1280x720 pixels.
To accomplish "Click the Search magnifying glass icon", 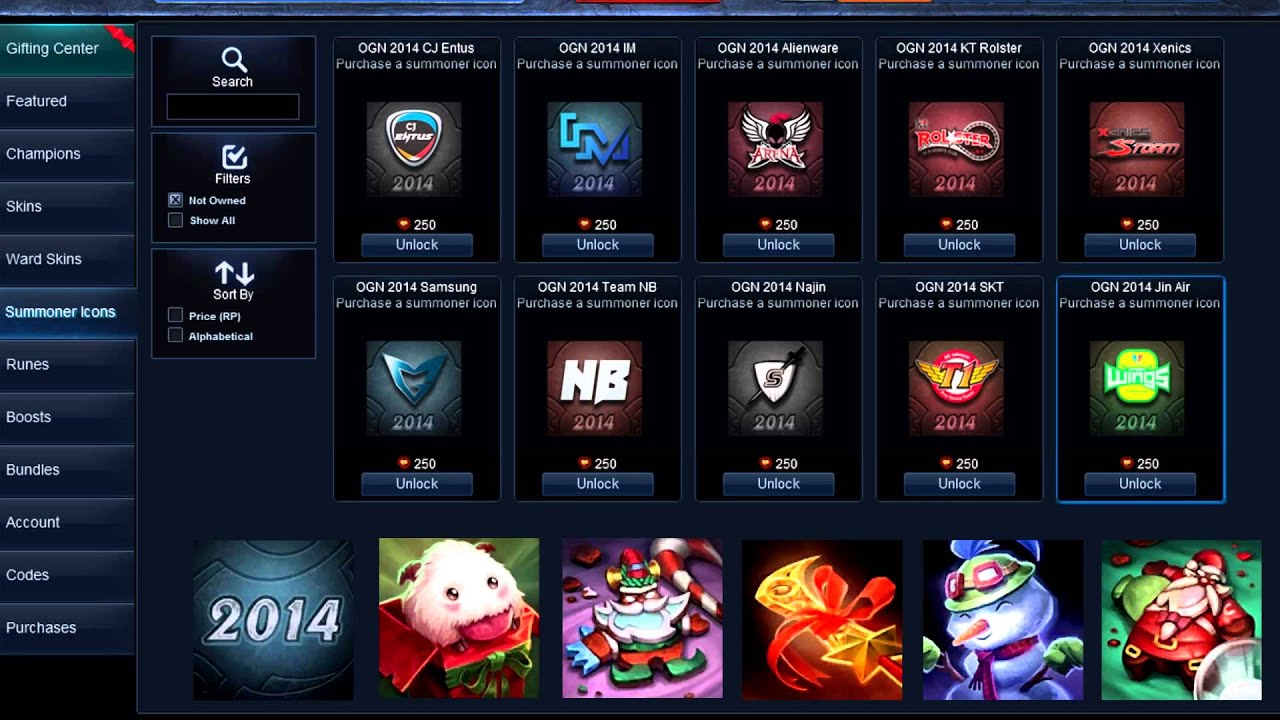I will pos(233,59).
